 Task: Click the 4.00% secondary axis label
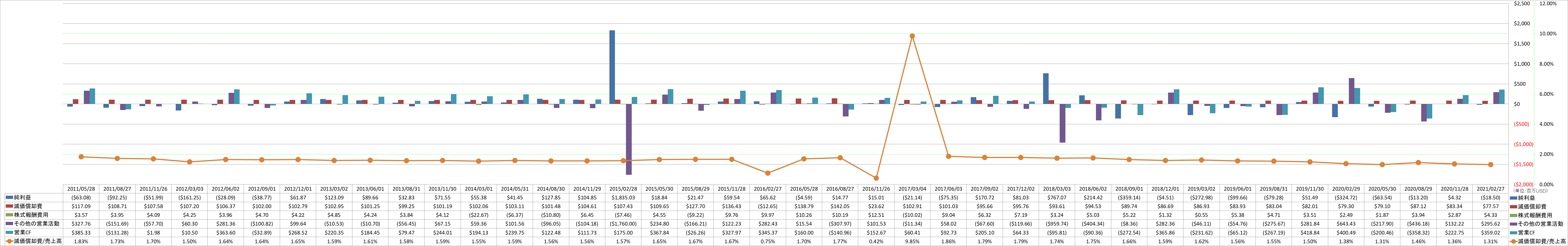pos(1546,124)
